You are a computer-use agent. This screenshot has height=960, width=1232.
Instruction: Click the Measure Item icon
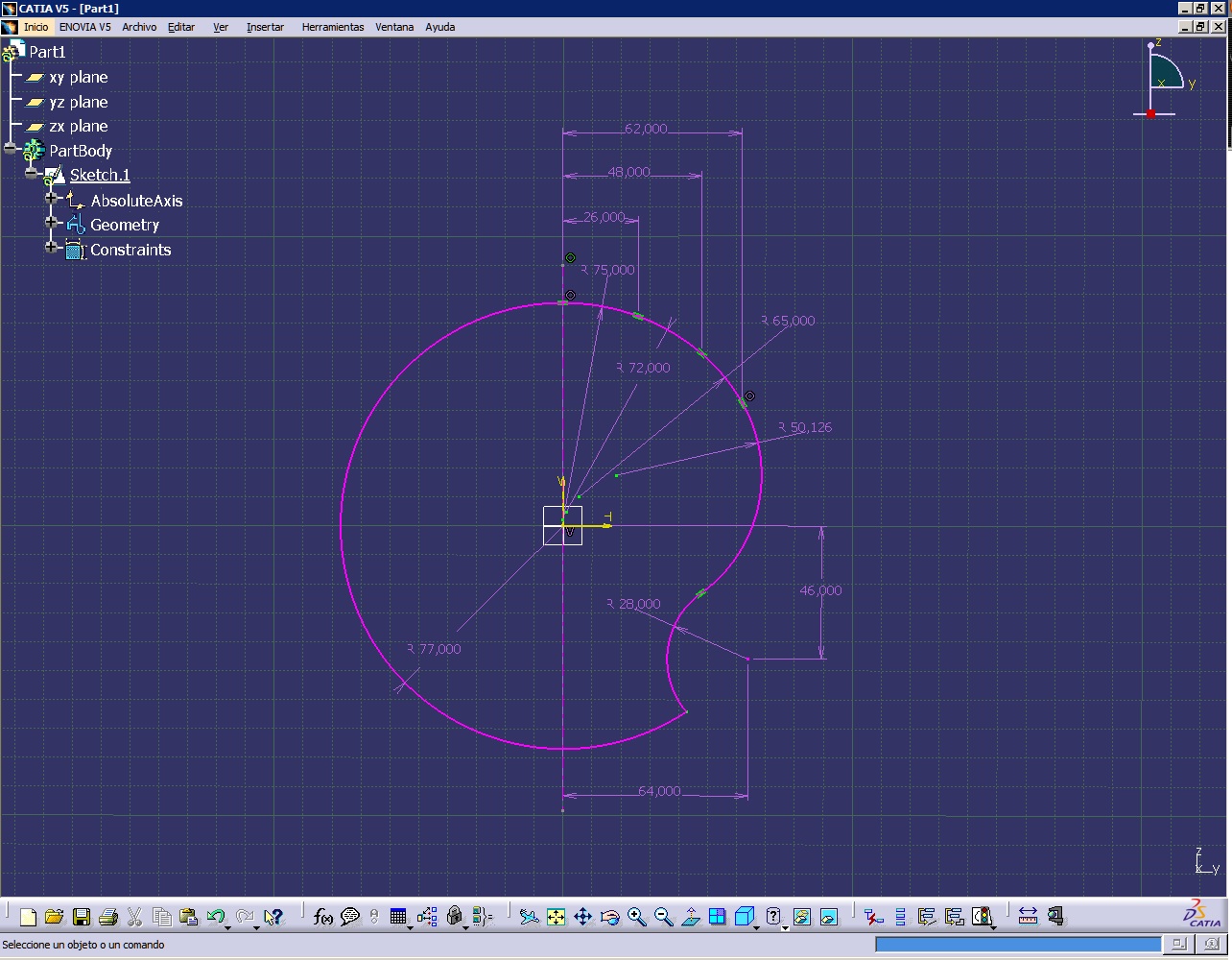point(1055,917)
